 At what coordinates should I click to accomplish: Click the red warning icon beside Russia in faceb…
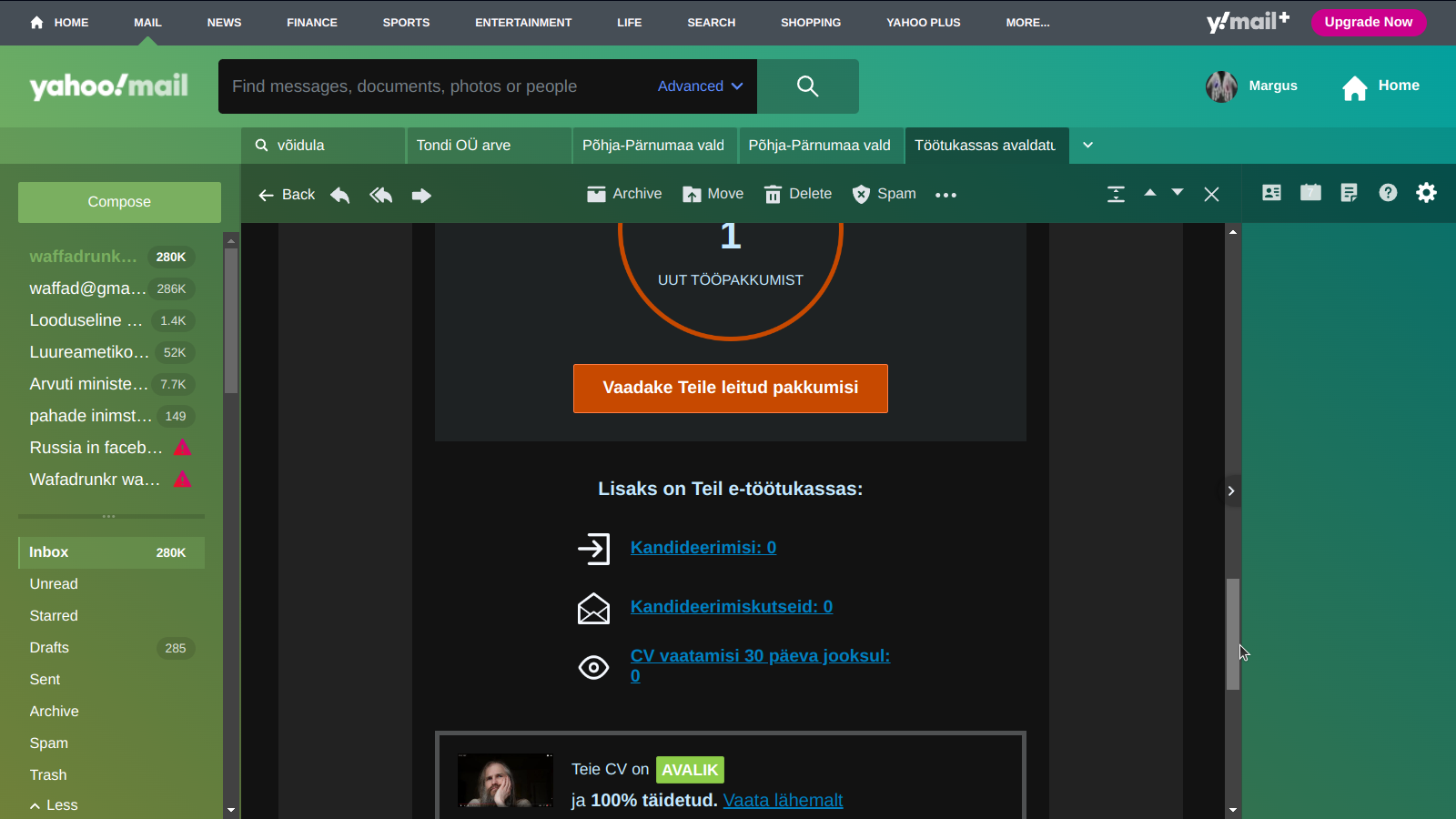(182, 447)
